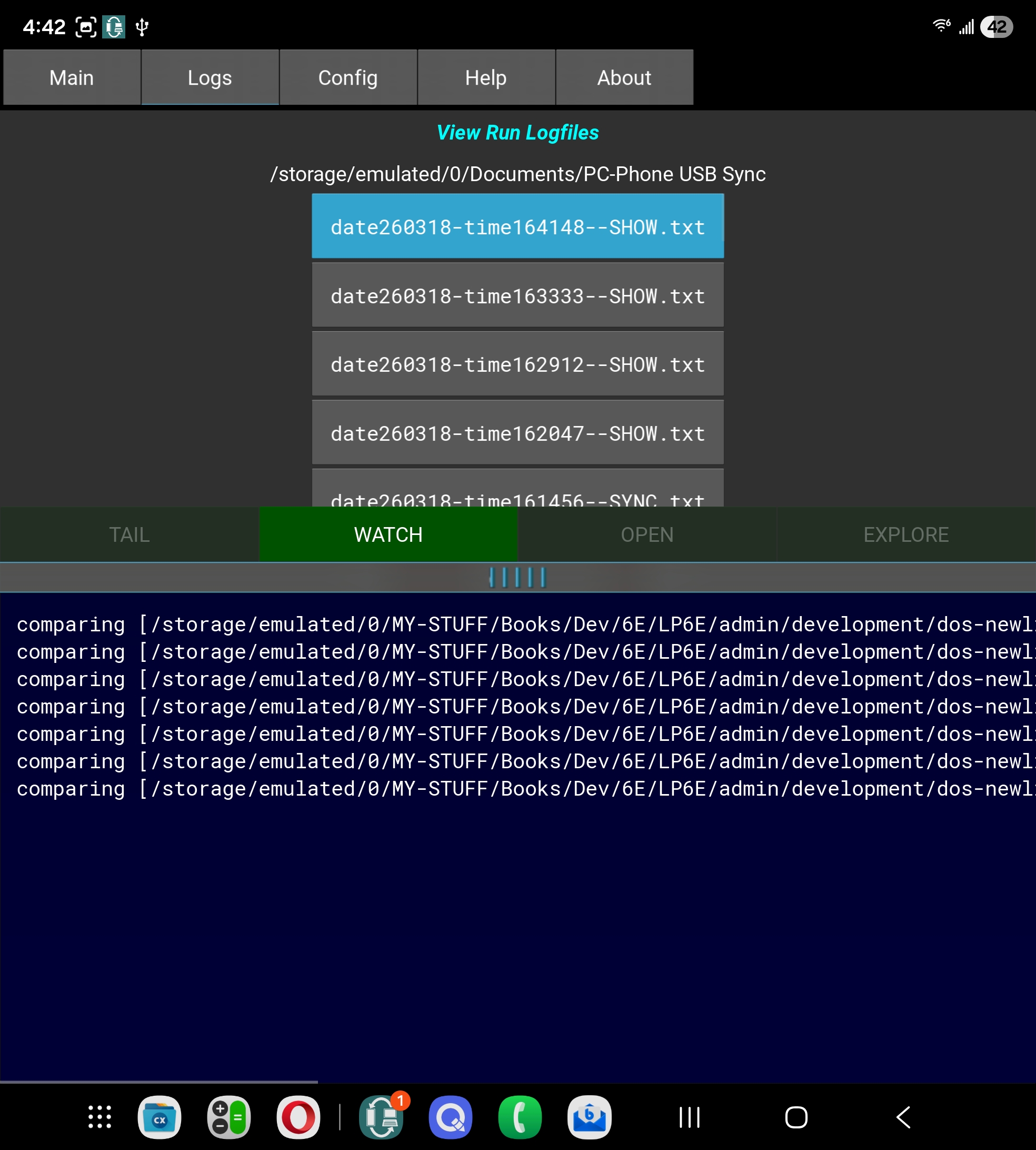Open the green phone dialer icon
This screenshot has width=1036, height=1150.
(x=520, y=1117)
